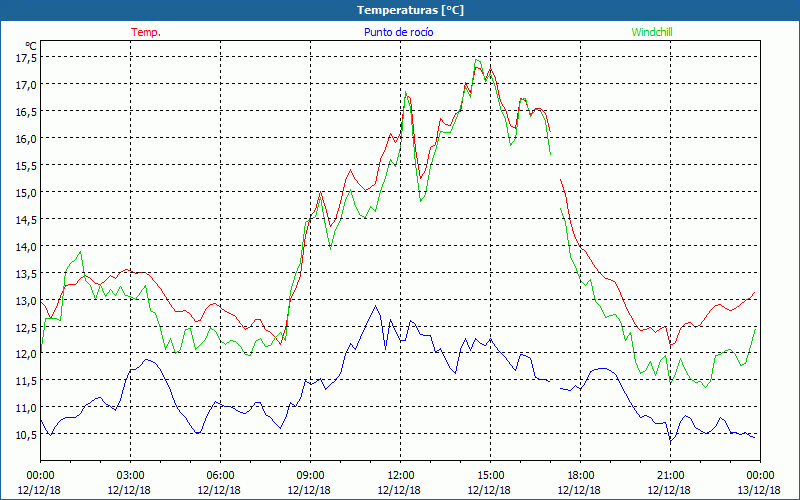Click the 12:00 time axis label
The height and width of the screenshot is (500, 800).
401,476
